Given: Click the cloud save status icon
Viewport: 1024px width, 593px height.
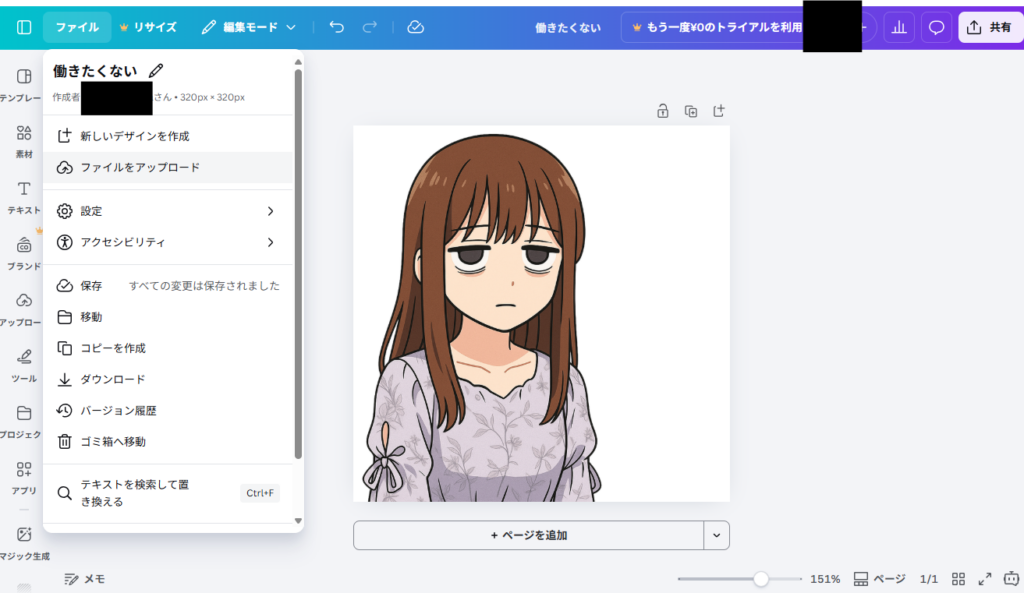Looking at the screenshot, I should click(x=416, y=27).
